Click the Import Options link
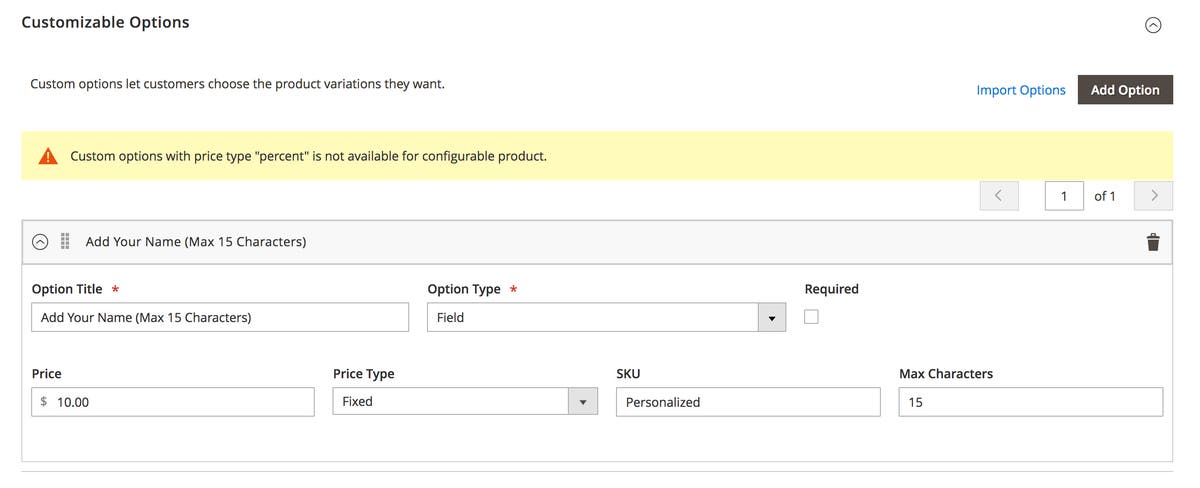Viewport: 1200px width, 488px height. (x=1021, y=90)
